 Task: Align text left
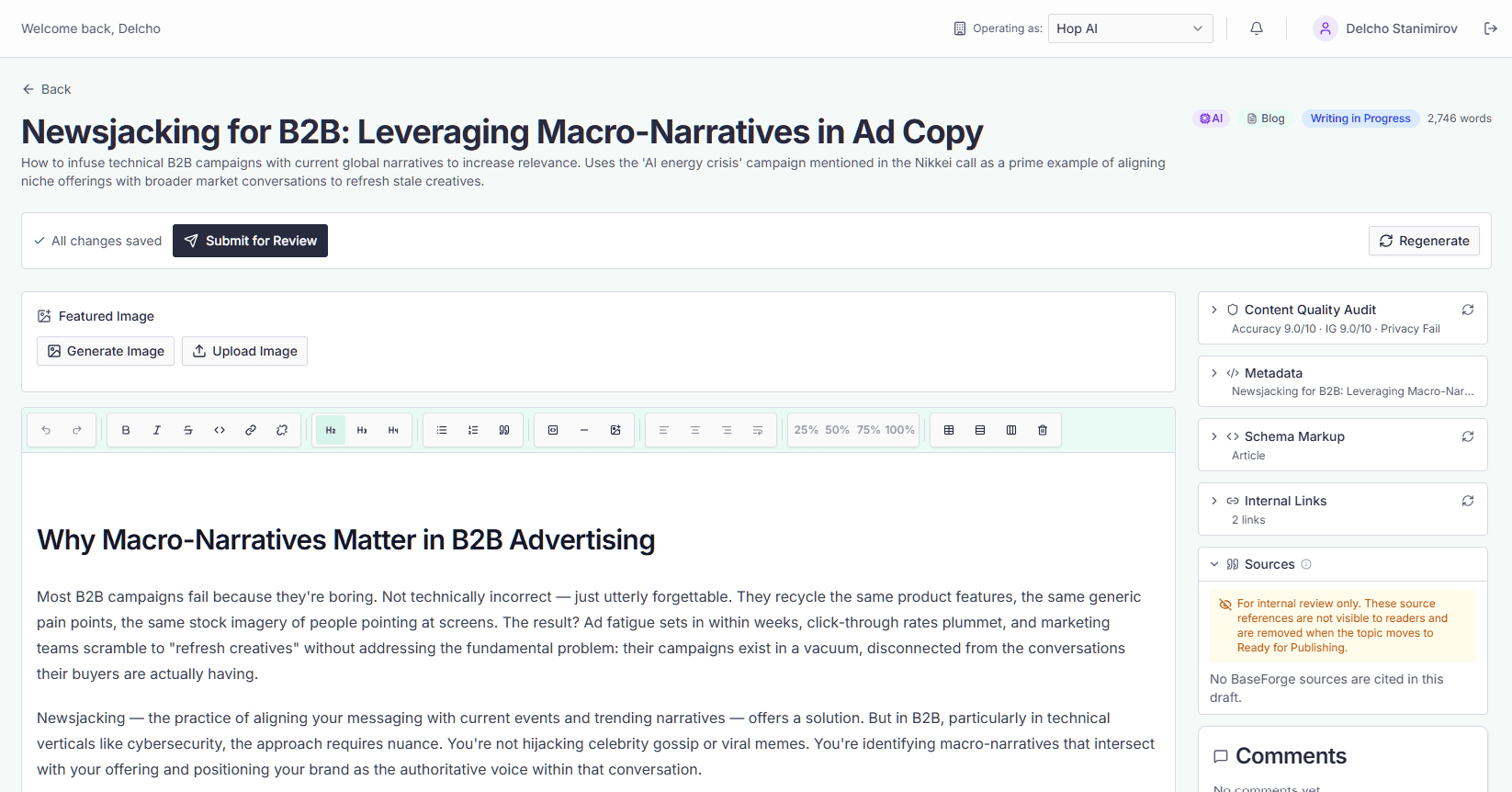pyautogui.click(x=664, y=430)
